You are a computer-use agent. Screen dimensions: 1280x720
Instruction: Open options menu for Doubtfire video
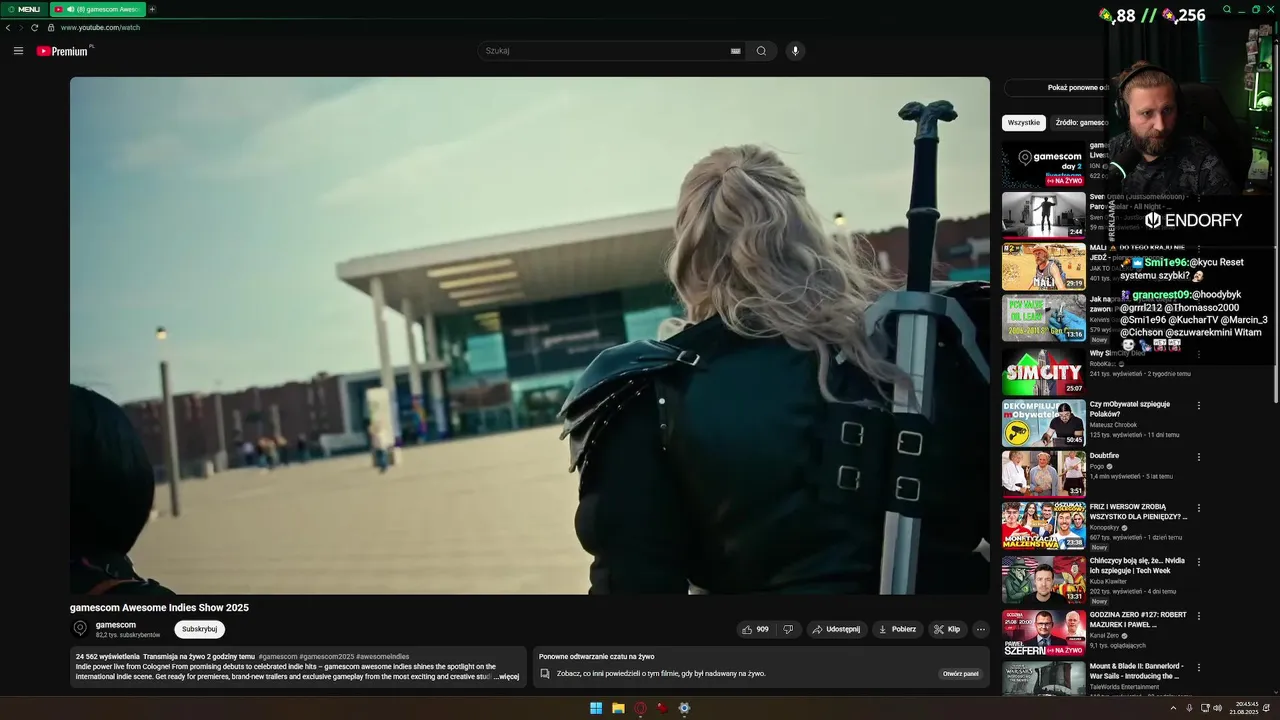[1199, 456]
